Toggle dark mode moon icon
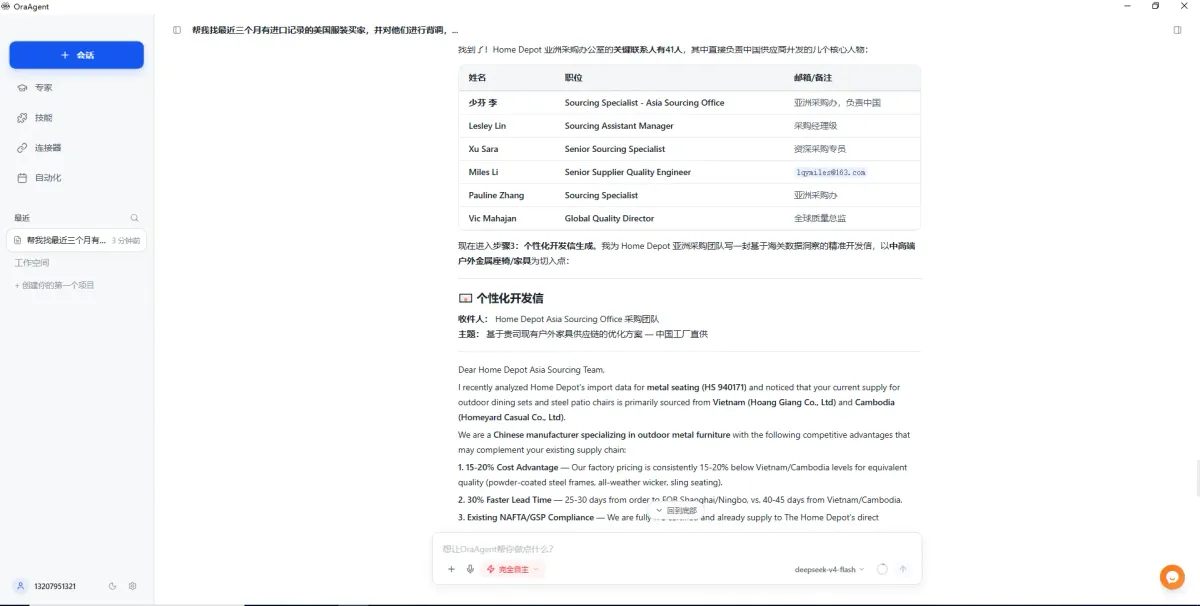This screenshot has height=606, width=1200. [112, 586]
